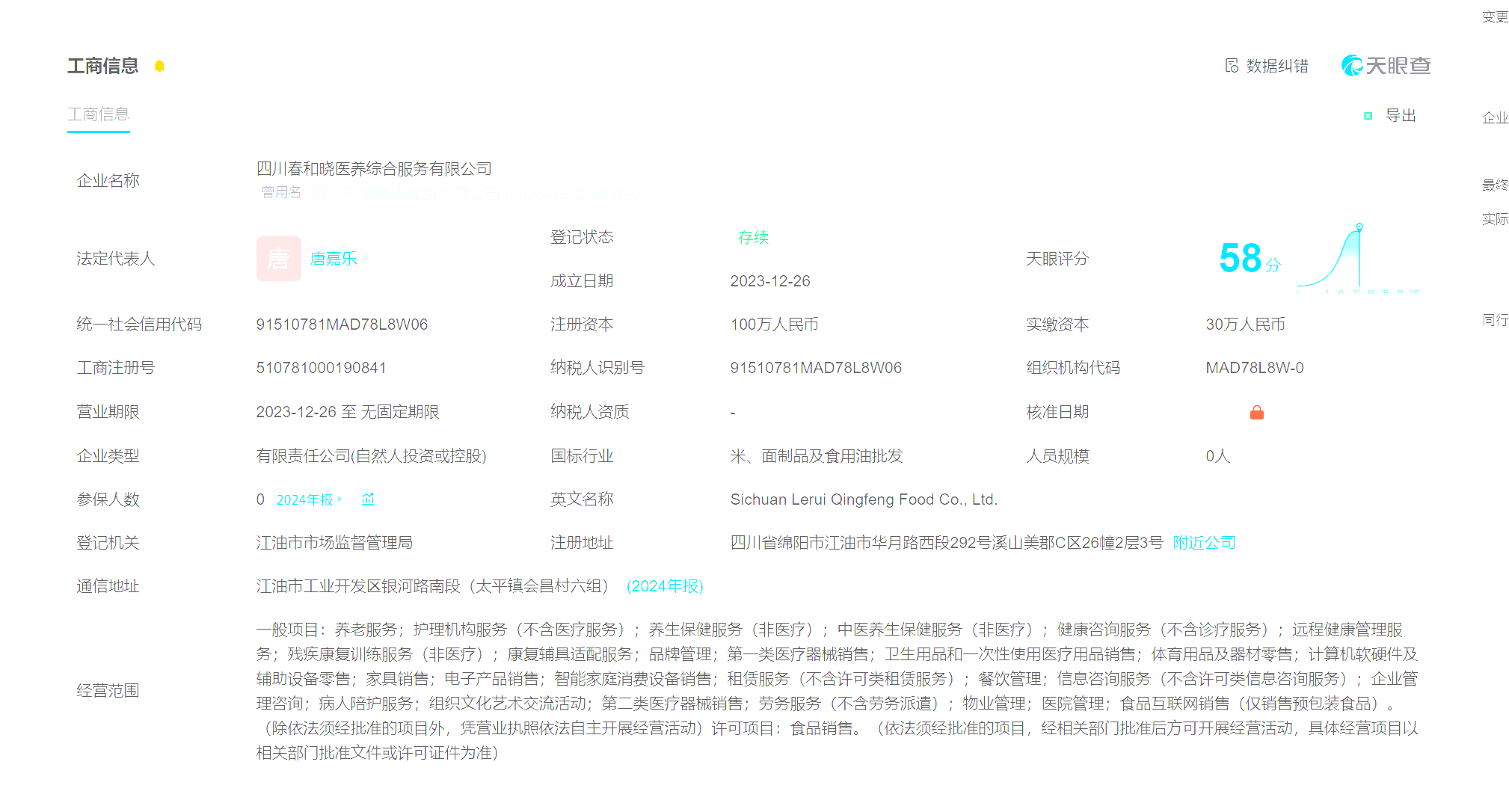The height and width of the screenshot is (812, 1509).
Task: Open 企业 in the right sidebar
Action: click(1495, 117)
